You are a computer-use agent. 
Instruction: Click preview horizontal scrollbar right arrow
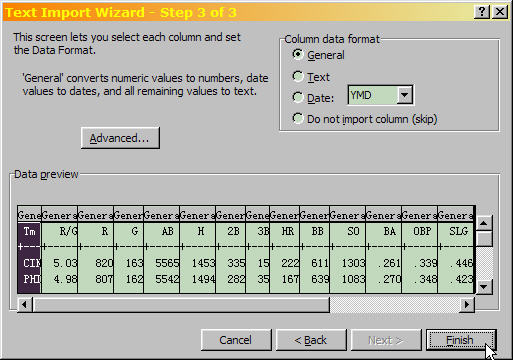(467, 304)
